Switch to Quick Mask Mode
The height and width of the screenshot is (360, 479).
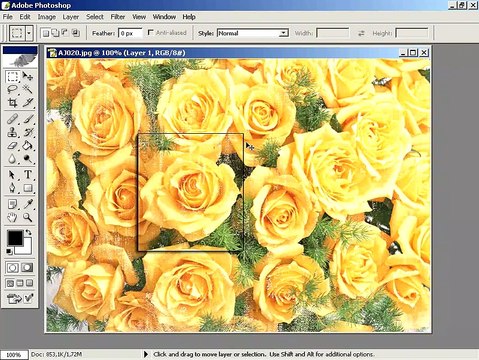point(27,268)
